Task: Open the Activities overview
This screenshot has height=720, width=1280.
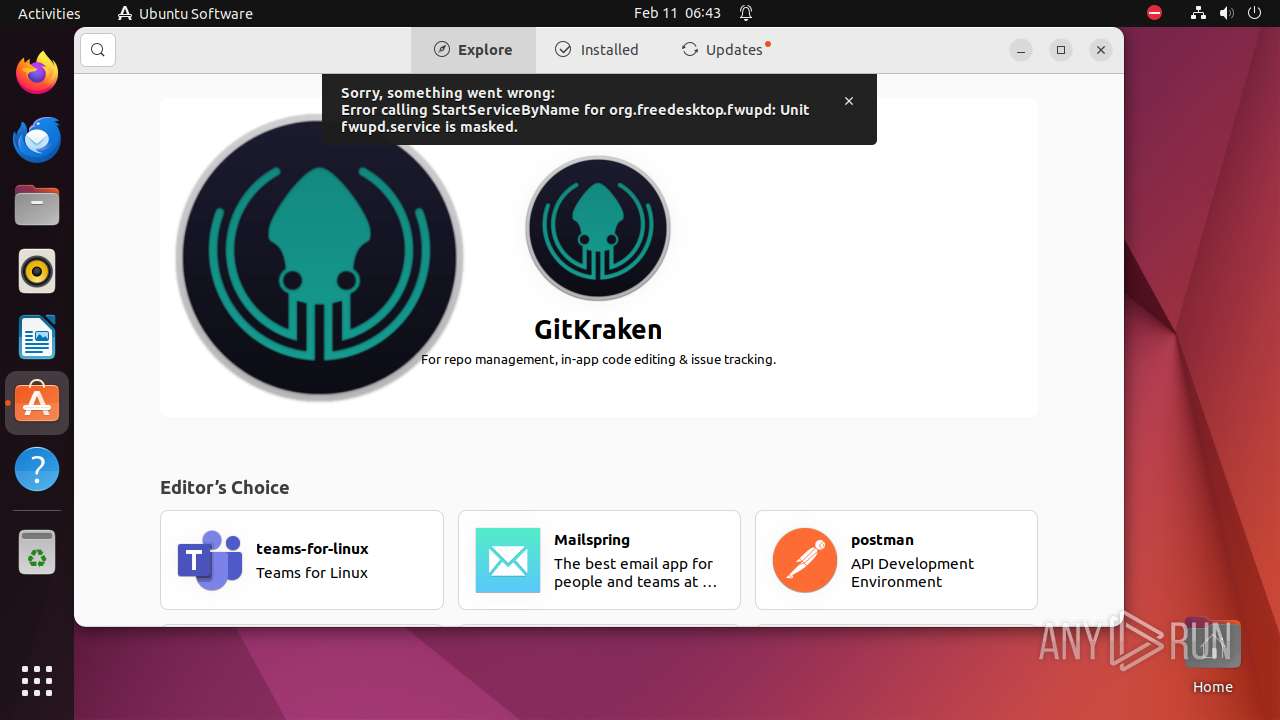Action: (x=49, y=13)
